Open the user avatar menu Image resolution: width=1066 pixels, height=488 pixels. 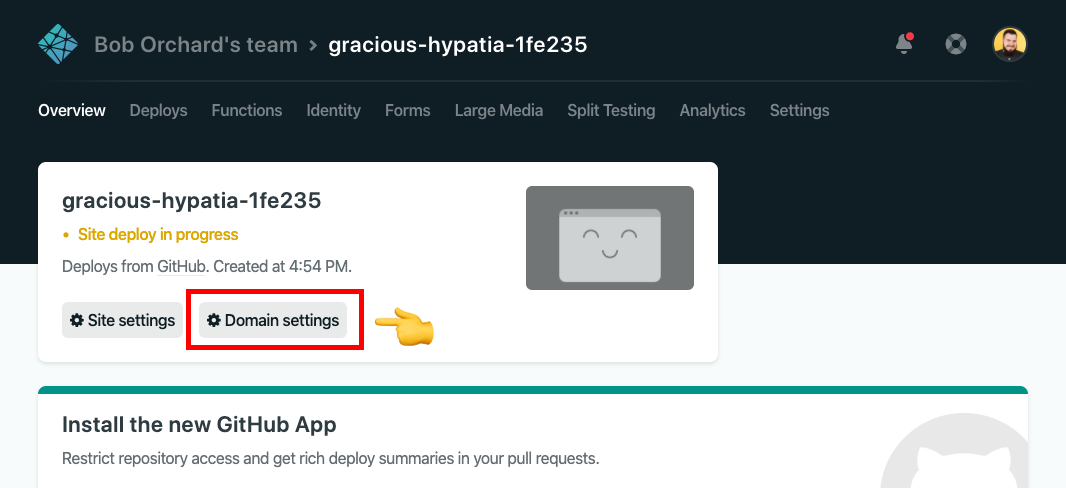pos(1010,45)
